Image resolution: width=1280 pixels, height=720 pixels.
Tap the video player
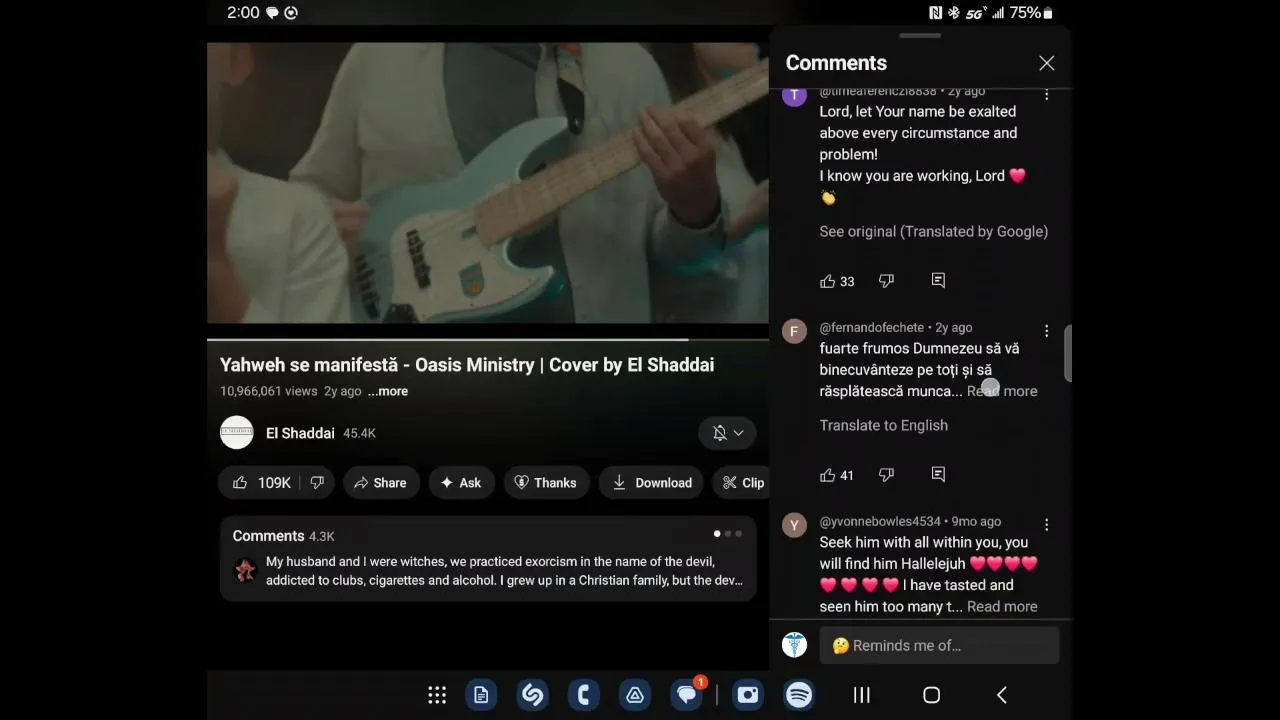click(488, 183)
